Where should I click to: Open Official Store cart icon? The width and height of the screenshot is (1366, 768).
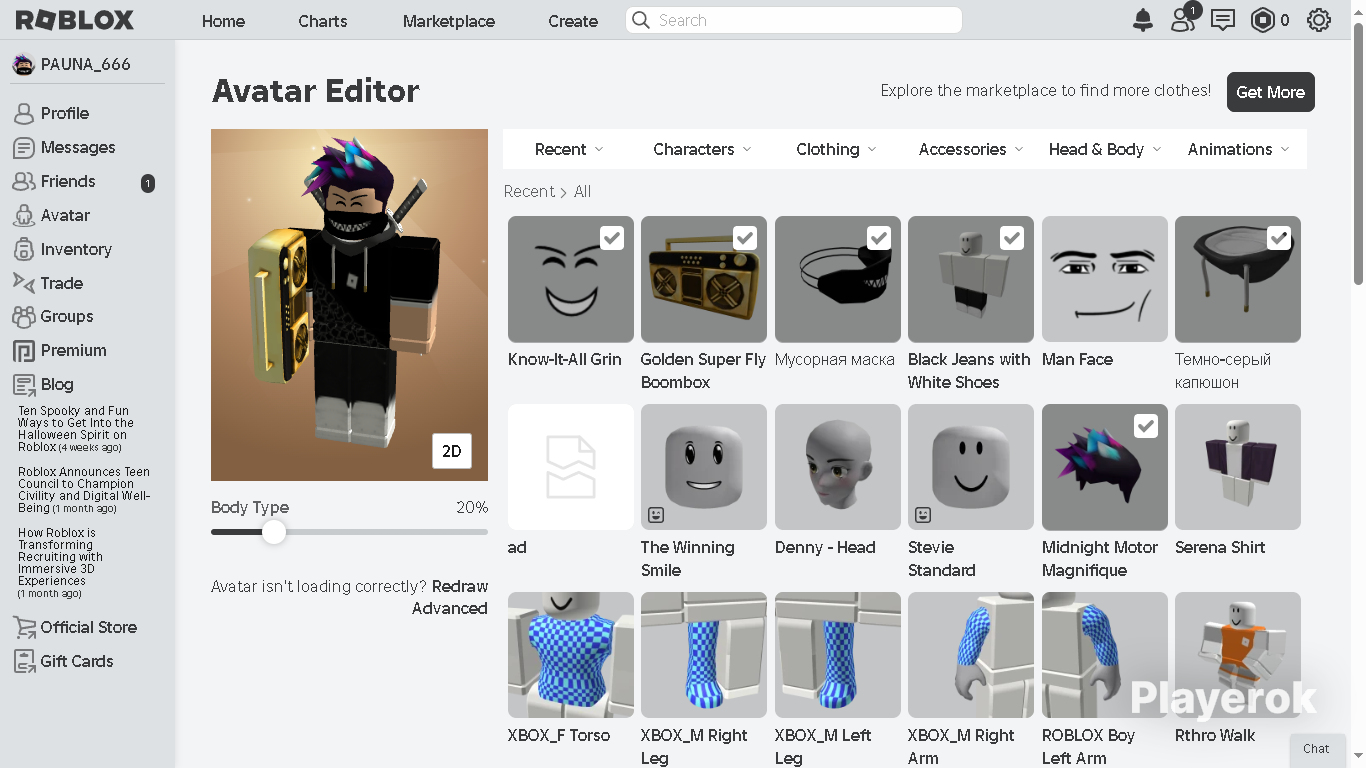pyautogui.click(x=24, y=627)
